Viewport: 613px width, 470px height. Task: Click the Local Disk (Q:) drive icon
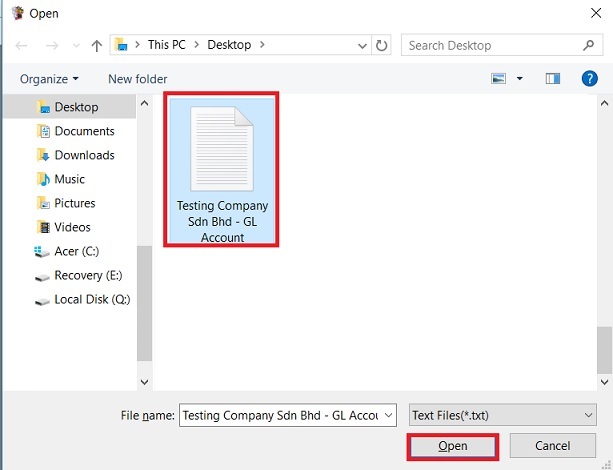(42, 301)
